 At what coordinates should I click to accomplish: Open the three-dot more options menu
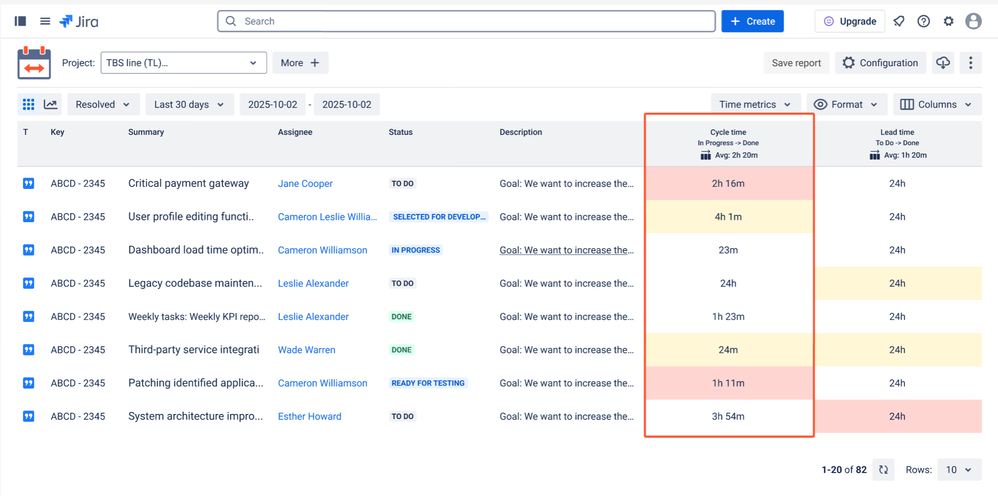pyautogui.click(x=970, y=63)
